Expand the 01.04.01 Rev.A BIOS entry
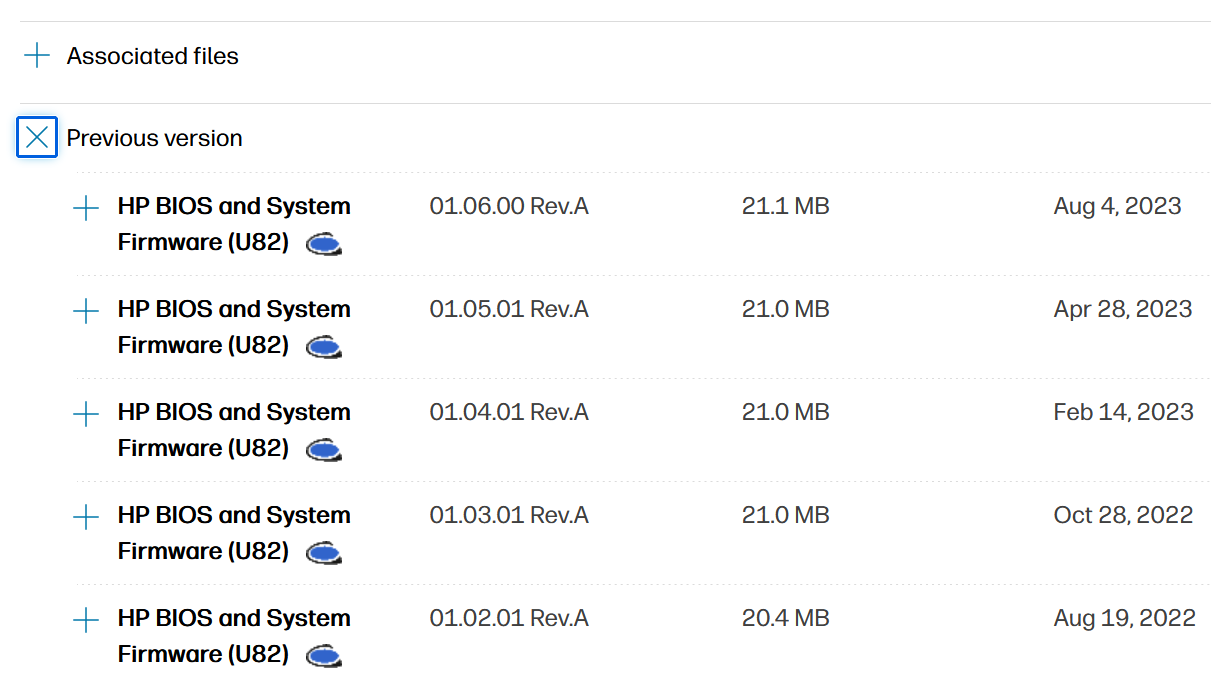This screenshot has width=1211, height=682. click(87, 414)
